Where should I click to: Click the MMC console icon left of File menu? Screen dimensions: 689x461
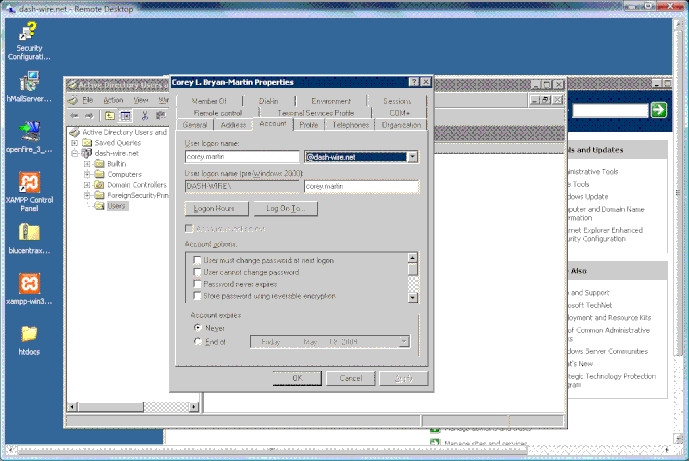(x=73, y=100)
